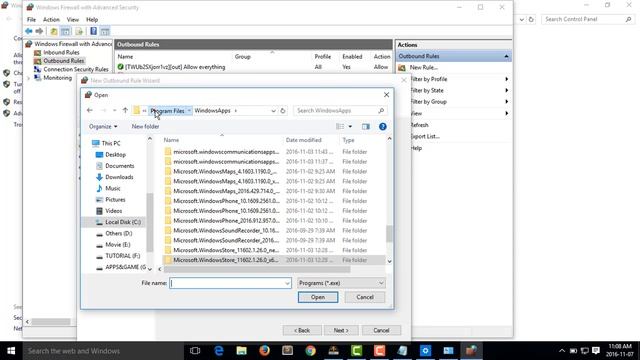Click the up-level folder icon in Firewall toolbar
This screenshot has height=360, width=640.
(x=53, y=31)
